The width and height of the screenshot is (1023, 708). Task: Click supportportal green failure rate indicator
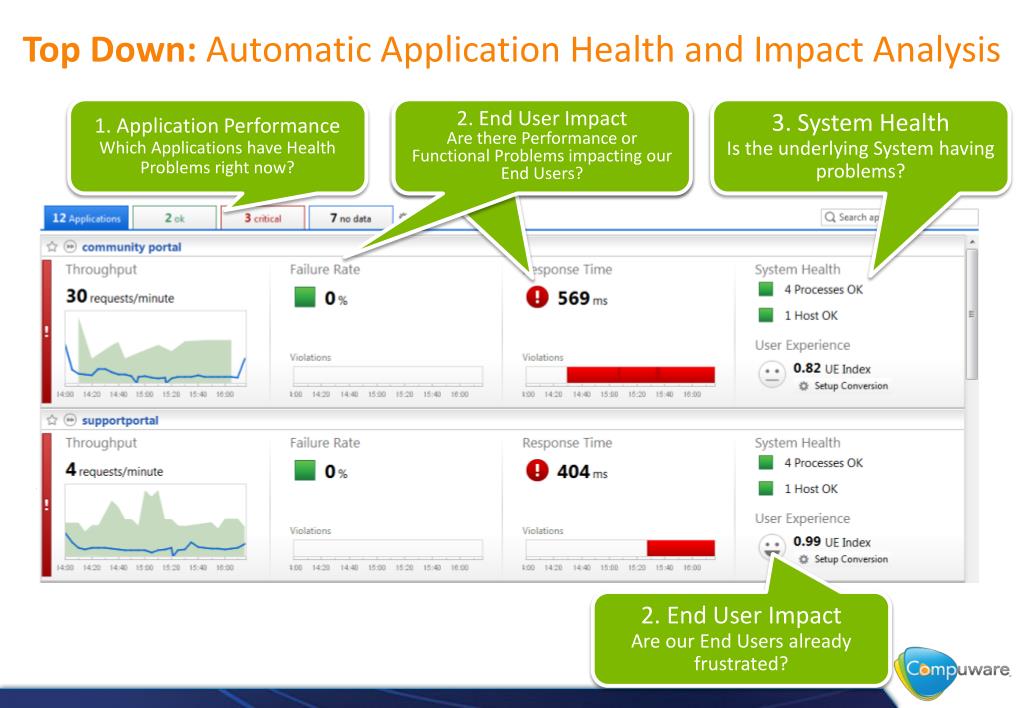[x=305, y=470]
